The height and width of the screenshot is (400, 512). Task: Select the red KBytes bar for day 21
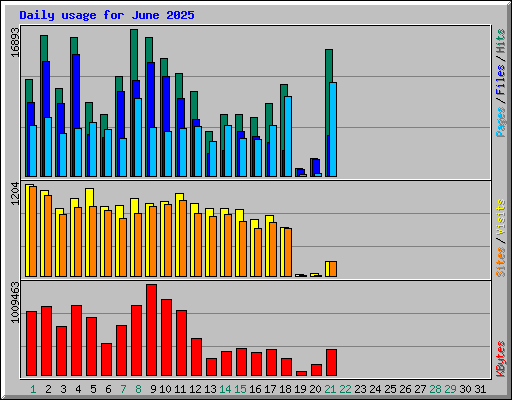tap(331, 363)
